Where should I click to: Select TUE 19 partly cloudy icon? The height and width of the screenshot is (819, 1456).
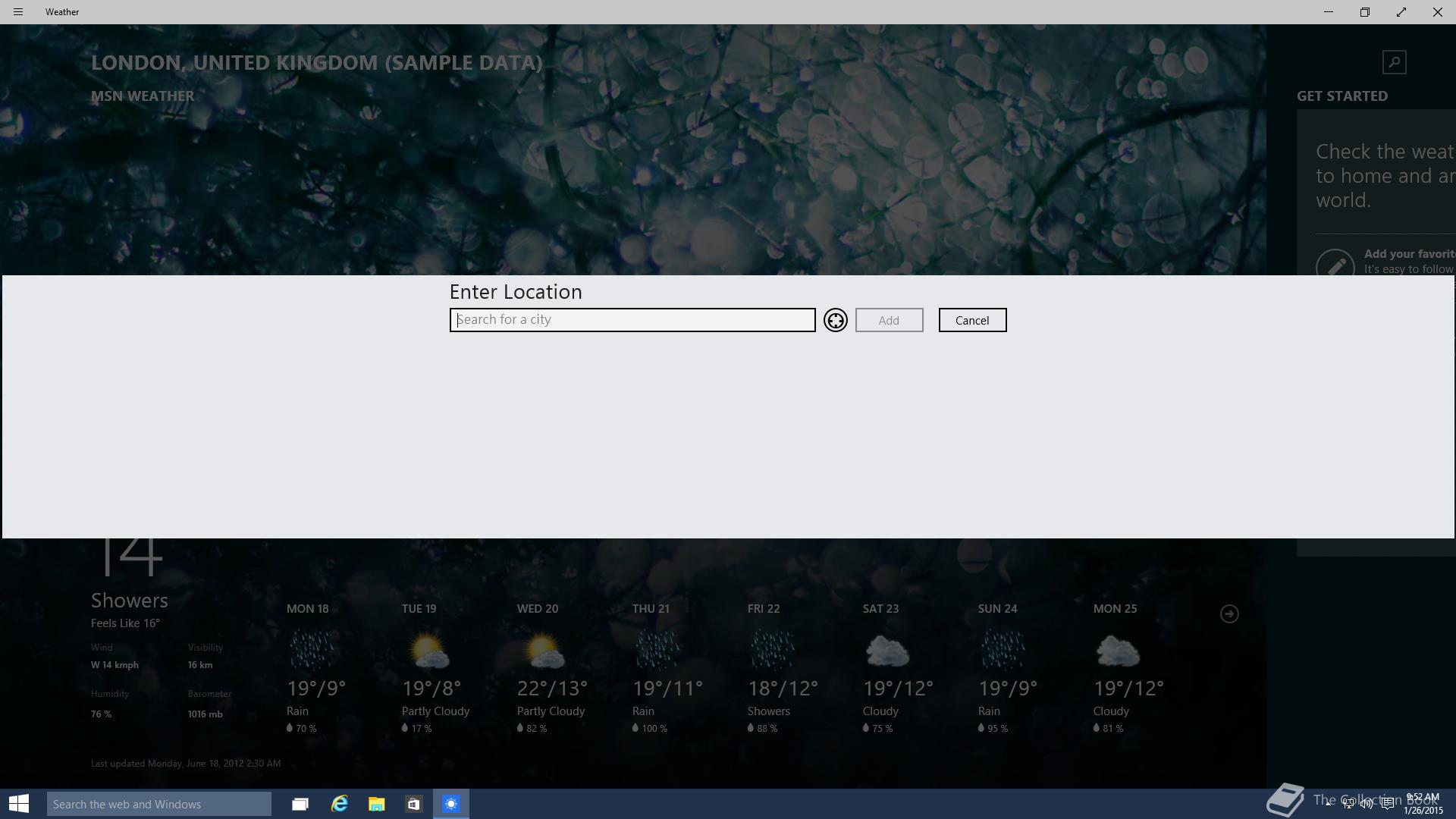(428, 651)
